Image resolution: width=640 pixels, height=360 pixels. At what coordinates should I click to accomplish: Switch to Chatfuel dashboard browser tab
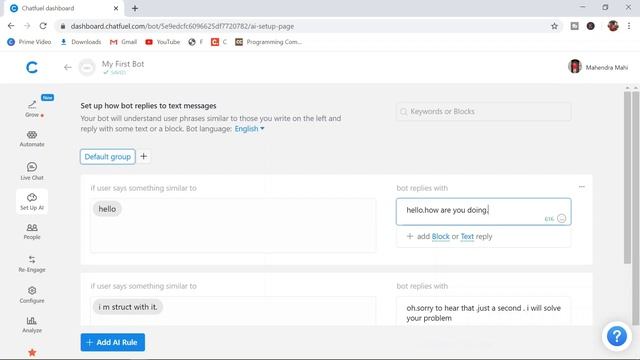point(63,8)
